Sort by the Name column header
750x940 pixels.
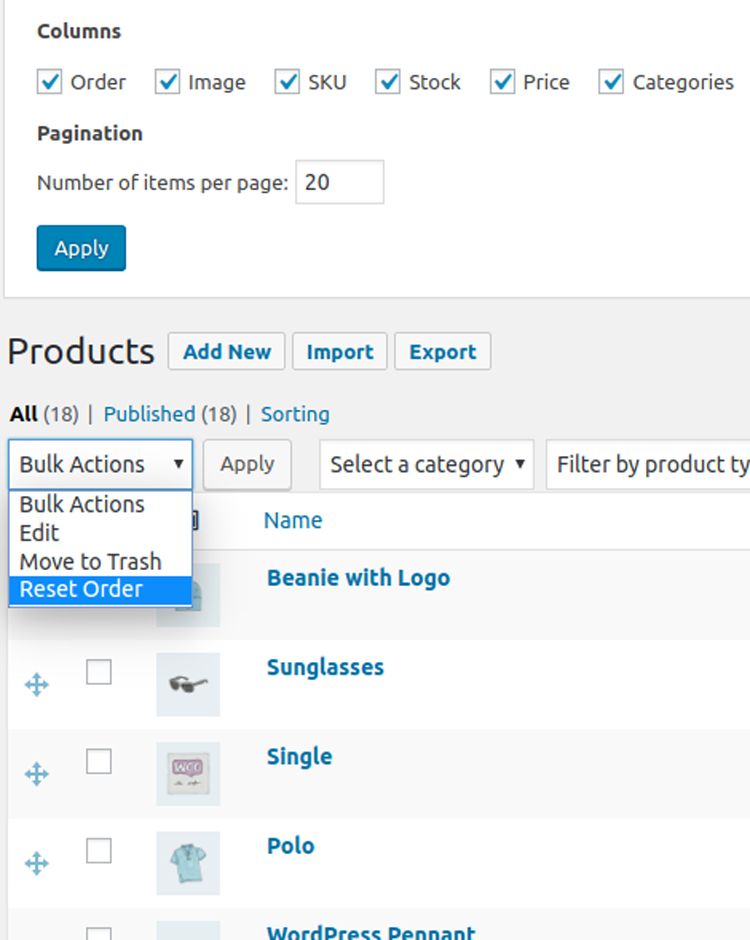pyautogui.click(x=293, y=520)
